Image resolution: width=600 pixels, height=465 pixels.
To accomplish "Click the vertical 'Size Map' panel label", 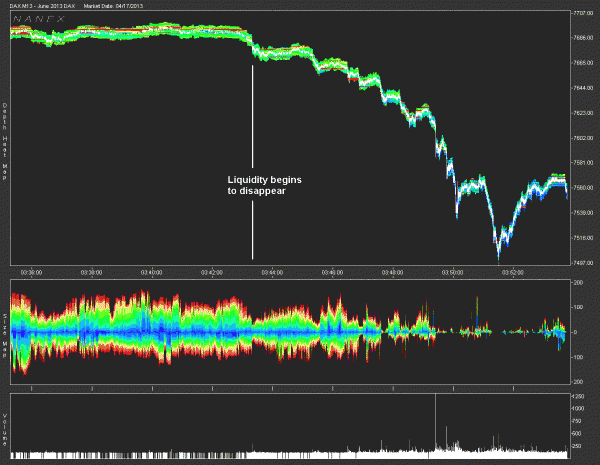I will tap(5, 336).
